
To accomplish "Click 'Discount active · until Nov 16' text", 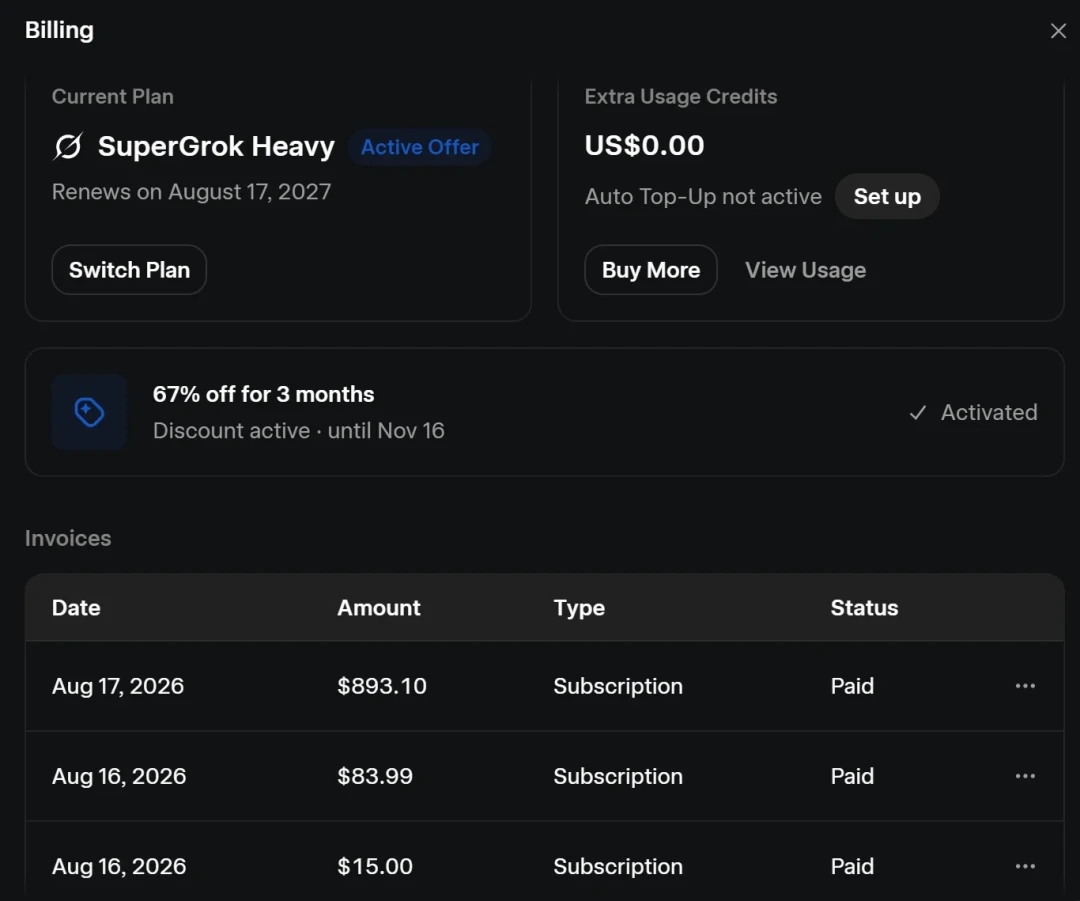I will click(299, 431).
